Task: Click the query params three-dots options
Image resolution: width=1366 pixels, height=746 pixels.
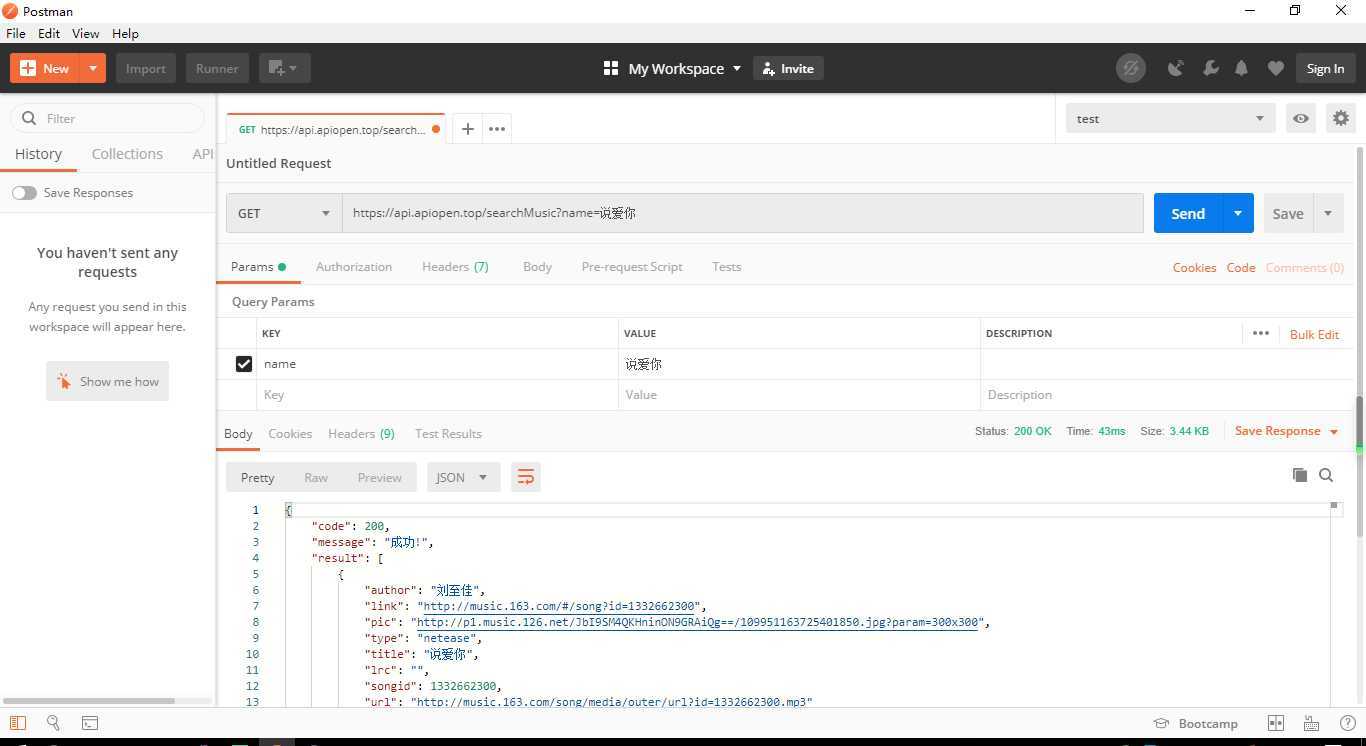Action: [x=1260, y=333]
